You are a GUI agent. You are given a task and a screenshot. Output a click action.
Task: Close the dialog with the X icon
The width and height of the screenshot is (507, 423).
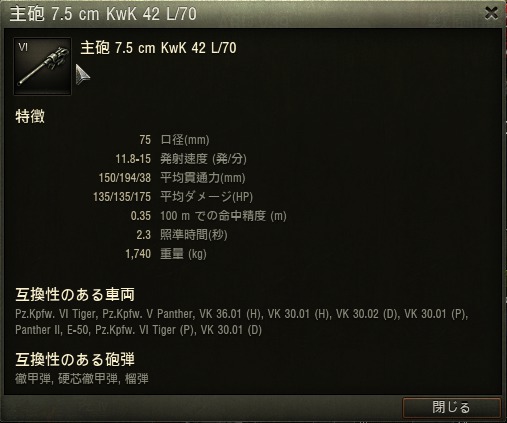[x=491, y=13]
